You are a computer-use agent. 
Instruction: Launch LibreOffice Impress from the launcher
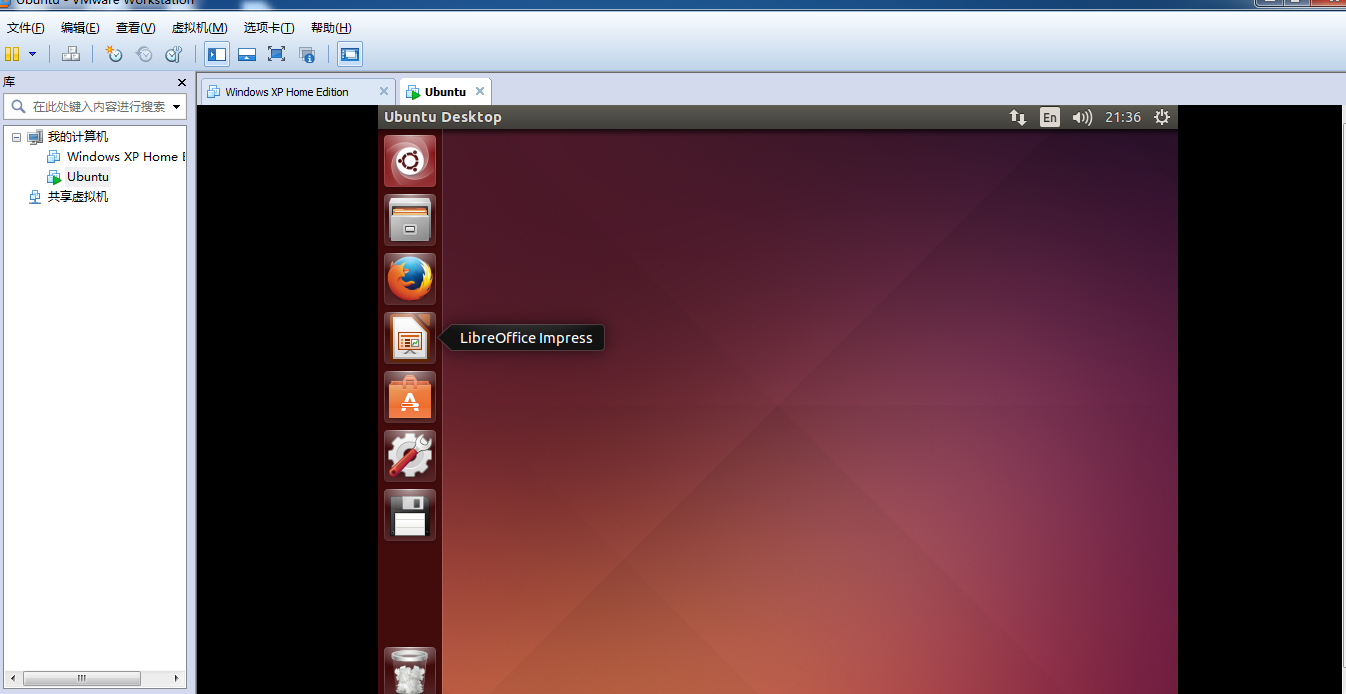pyautogui.click(x=410, y=338)
